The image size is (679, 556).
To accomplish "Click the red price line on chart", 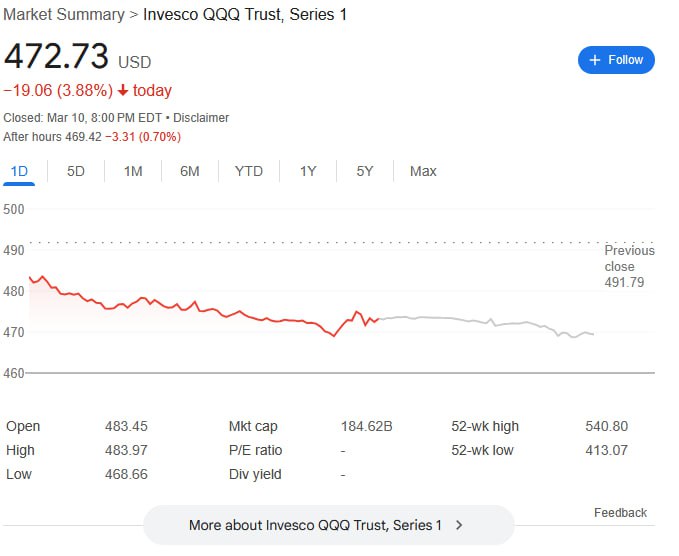I will pos(200,306).
